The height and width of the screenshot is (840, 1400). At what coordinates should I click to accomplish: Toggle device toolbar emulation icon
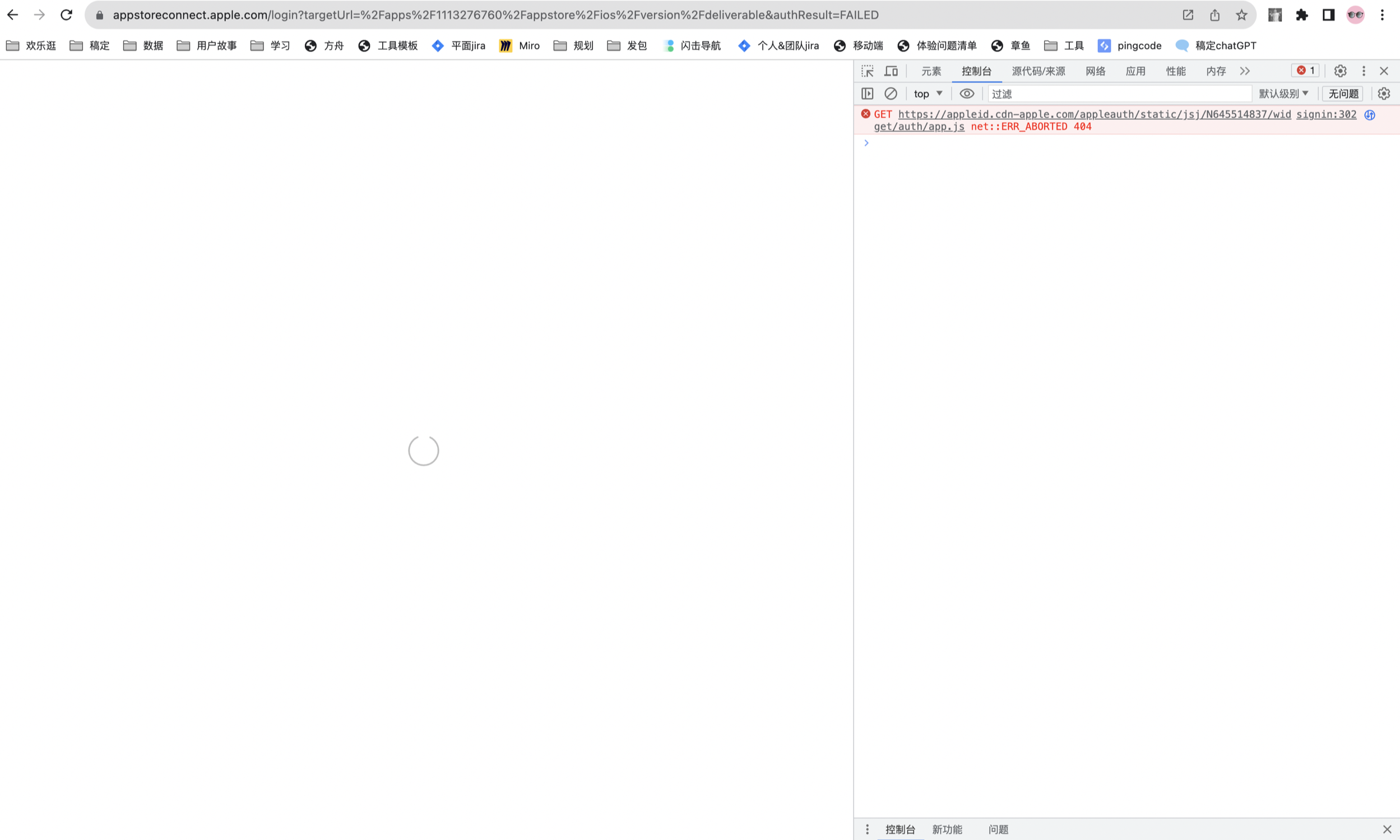tap(891, 71)
